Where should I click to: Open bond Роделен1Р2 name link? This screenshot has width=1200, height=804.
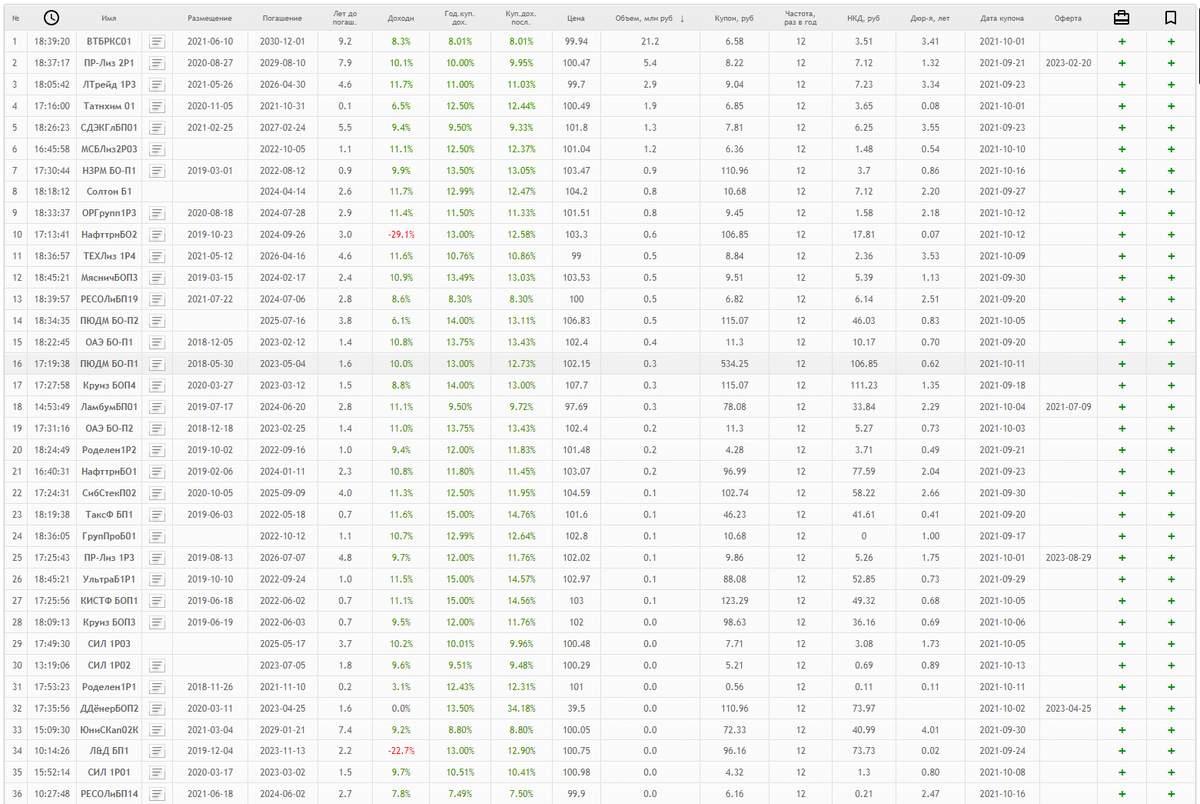pyautogui.click(x=108, y=449)
